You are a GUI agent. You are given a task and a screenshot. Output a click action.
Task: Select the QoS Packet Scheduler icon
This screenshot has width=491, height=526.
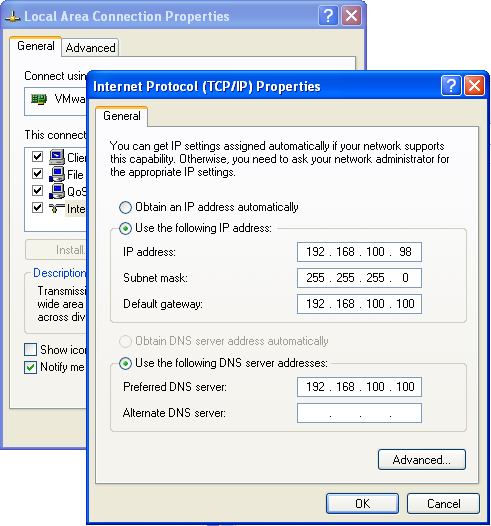[57, 191]
